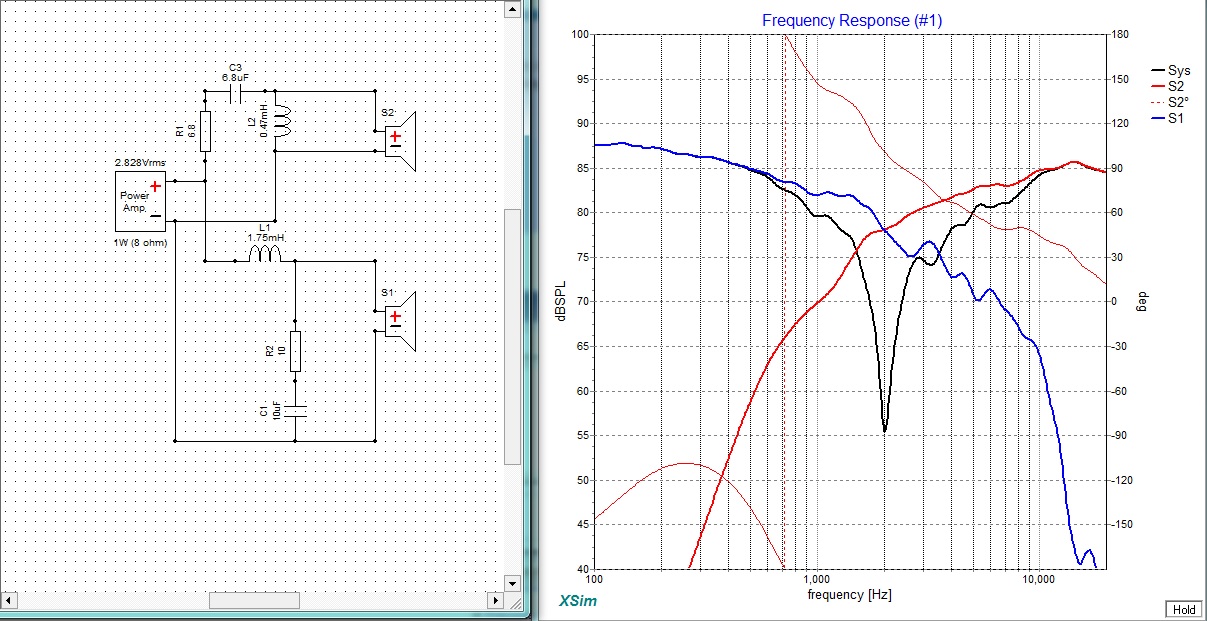
Task: Select capacitor C3 symbol
Action: point(237,94)
